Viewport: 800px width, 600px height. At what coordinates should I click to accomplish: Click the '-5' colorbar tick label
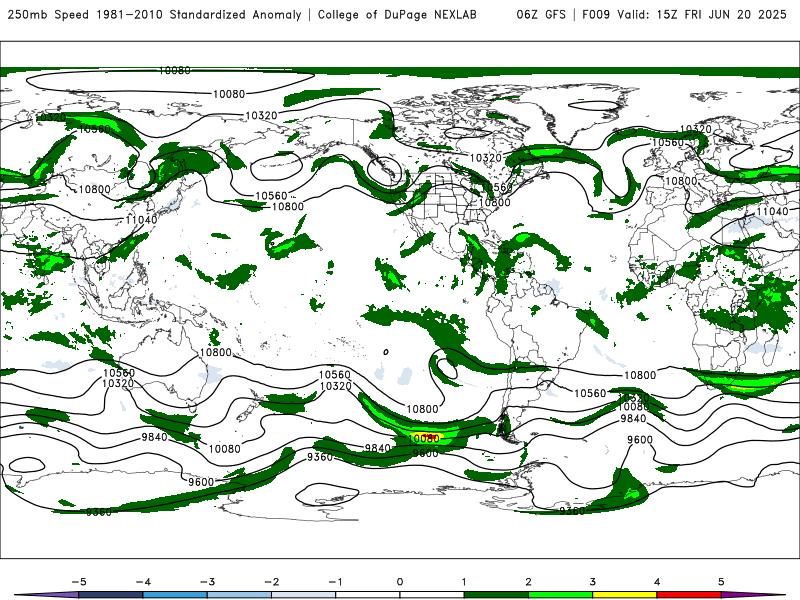pos(79,582)
